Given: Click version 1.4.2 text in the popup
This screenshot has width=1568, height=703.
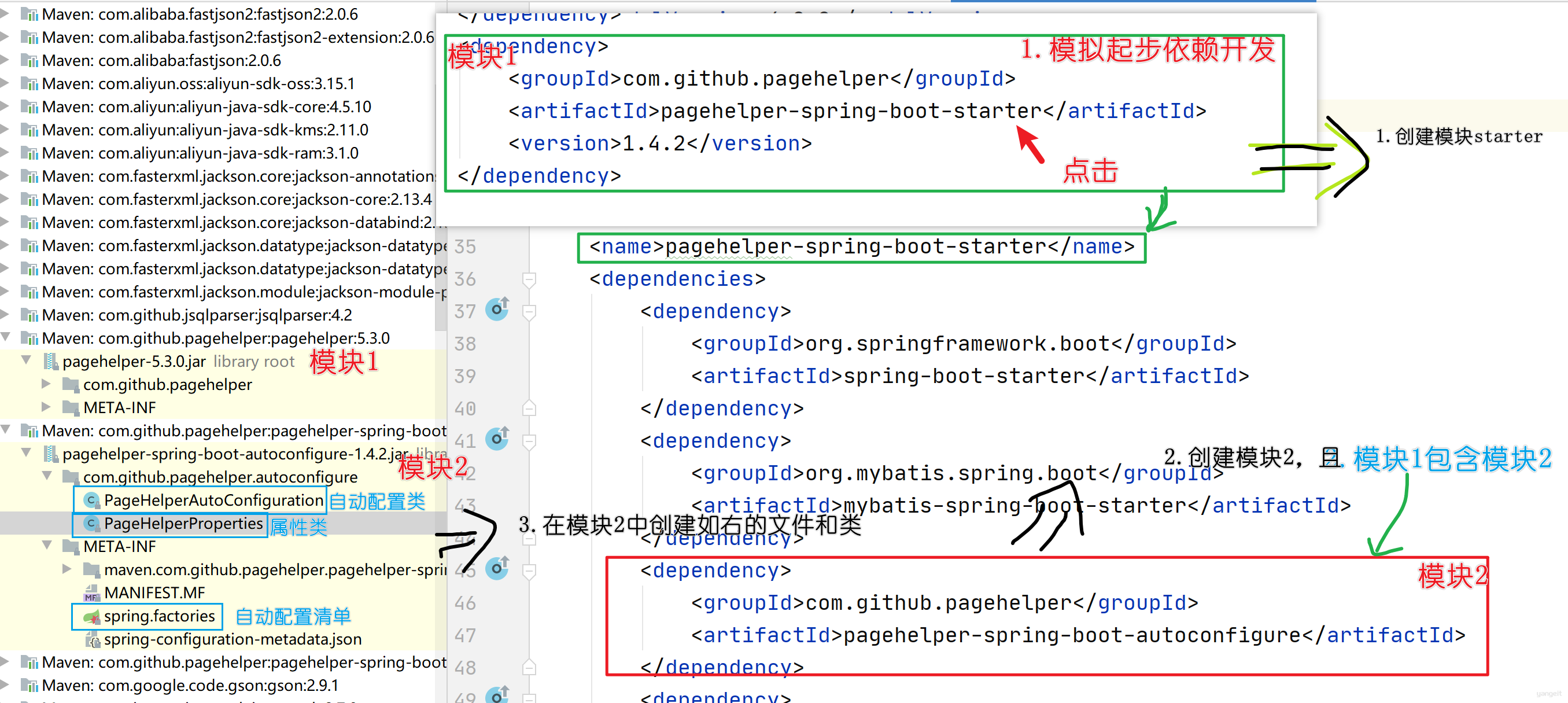Looking at the screenshot, I should tap(654, 143).
